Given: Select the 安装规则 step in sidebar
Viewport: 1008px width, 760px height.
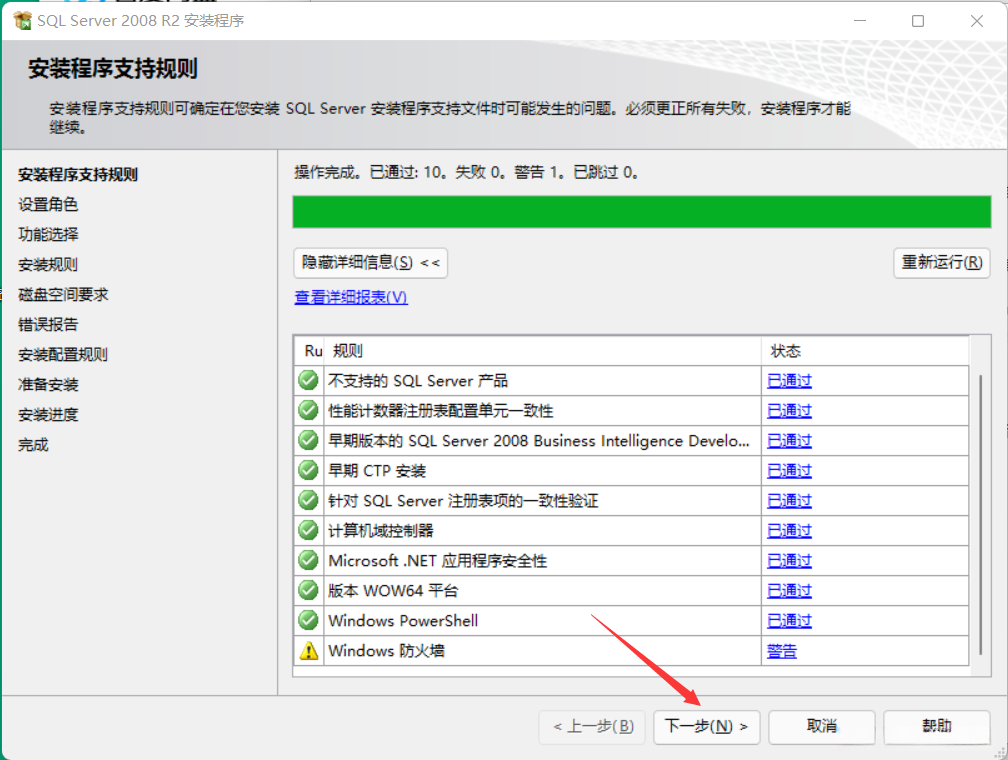Looking at the screenshot, I should [48, 264].
